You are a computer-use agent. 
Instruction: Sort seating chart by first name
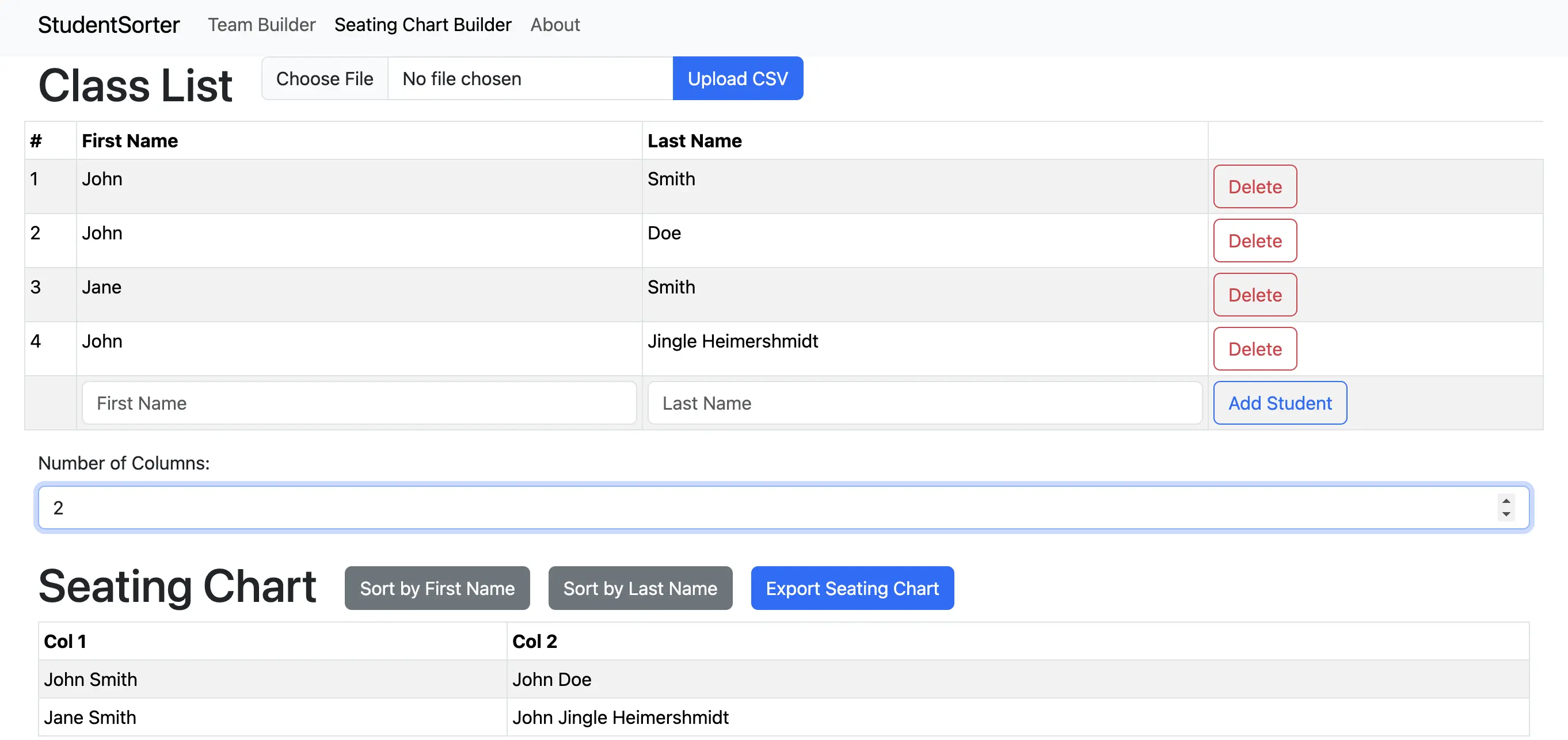(436, 589)
